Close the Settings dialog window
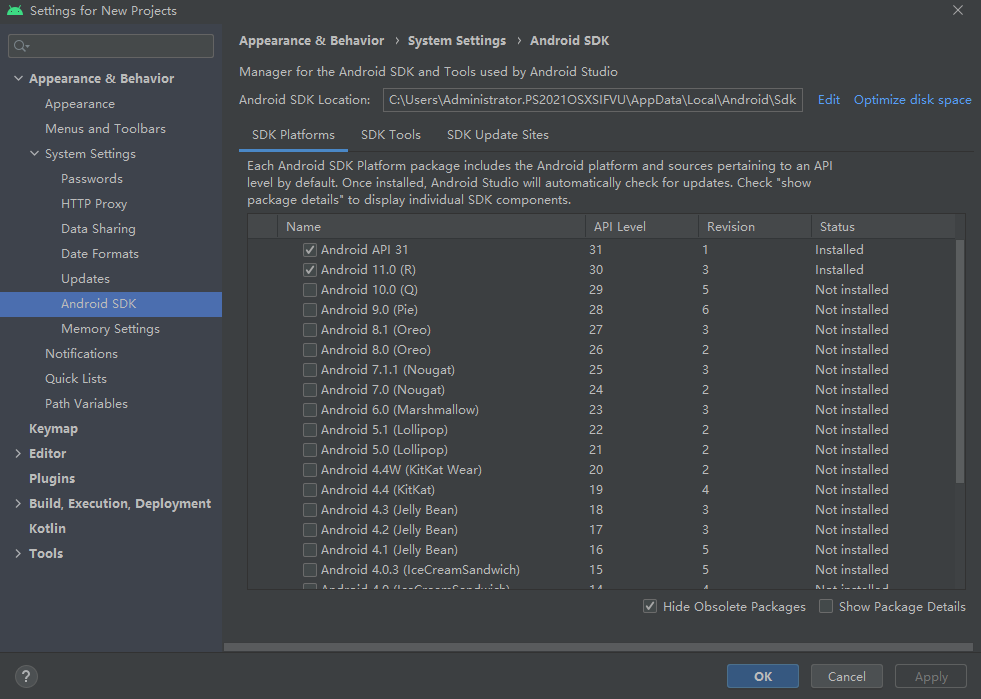 click(x=957, y=11)
